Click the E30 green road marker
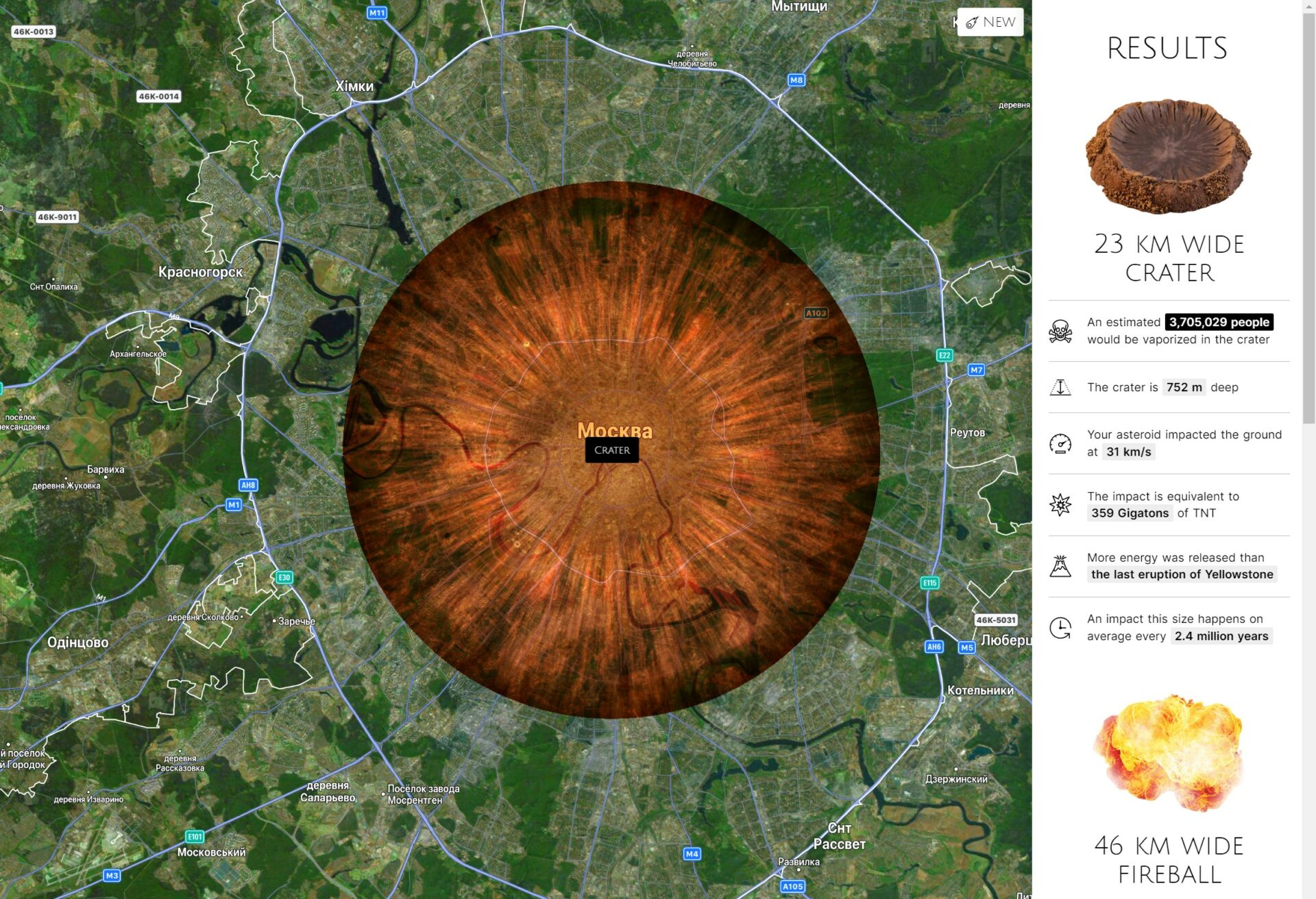This screenshot has height=899, width=1316. pyautogui.click(x=284, y=578)
